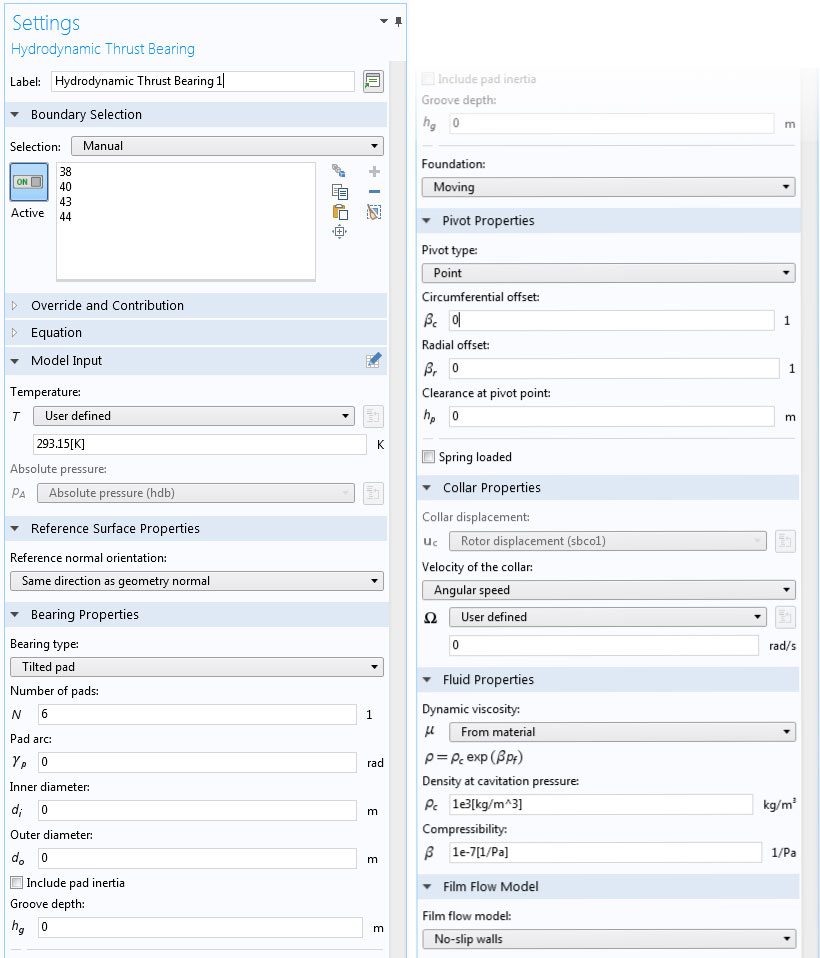Toggle the Active selection ON switch
Image resolution: width=820 pixels, height=958 pixels.
pos(28,182)
